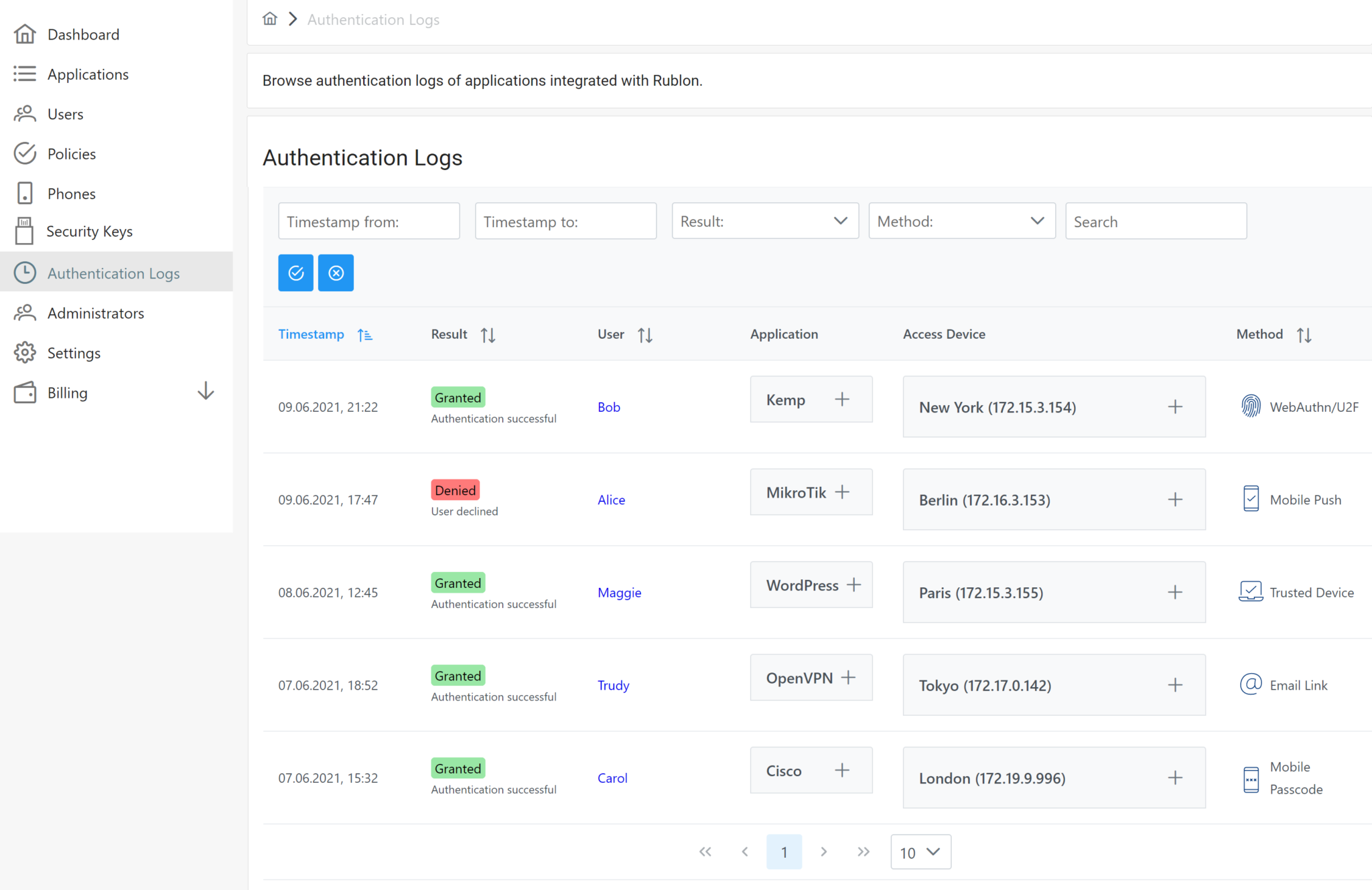Viewport: 1372px width, 890px height.
Task: Click the Security Keys USB icon
Action: (x=24, y=231)
